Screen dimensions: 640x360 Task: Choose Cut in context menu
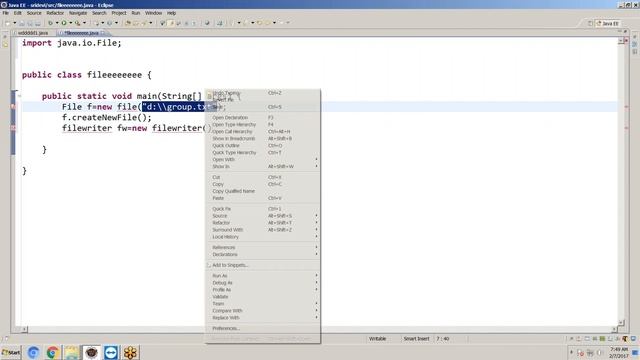[263, 177]
